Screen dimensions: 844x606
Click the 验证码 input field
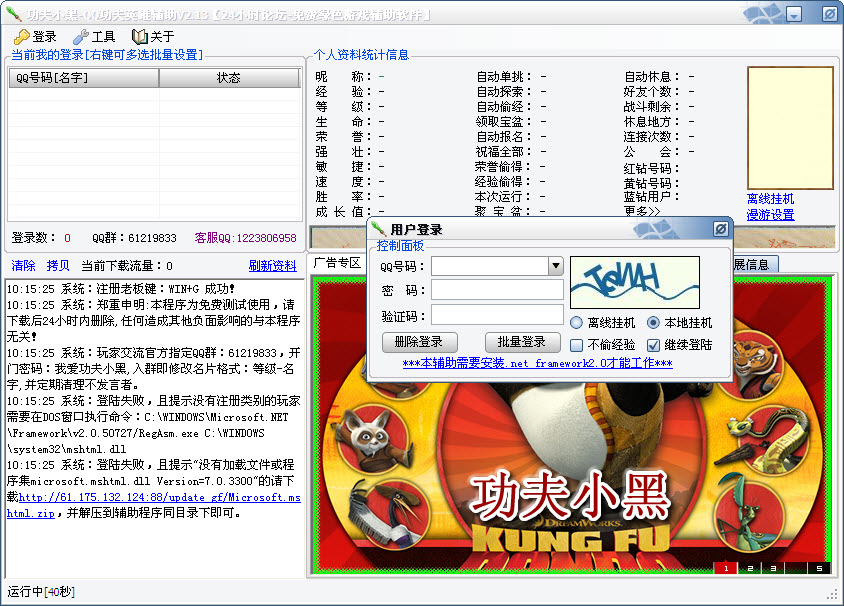pos(497,315)
